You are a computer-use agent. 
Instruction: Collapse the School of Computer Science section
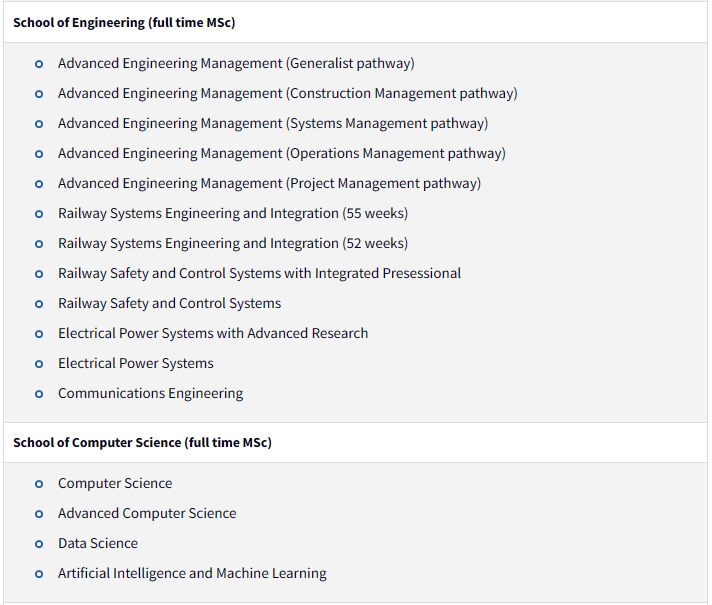click(x=356, y=442)
